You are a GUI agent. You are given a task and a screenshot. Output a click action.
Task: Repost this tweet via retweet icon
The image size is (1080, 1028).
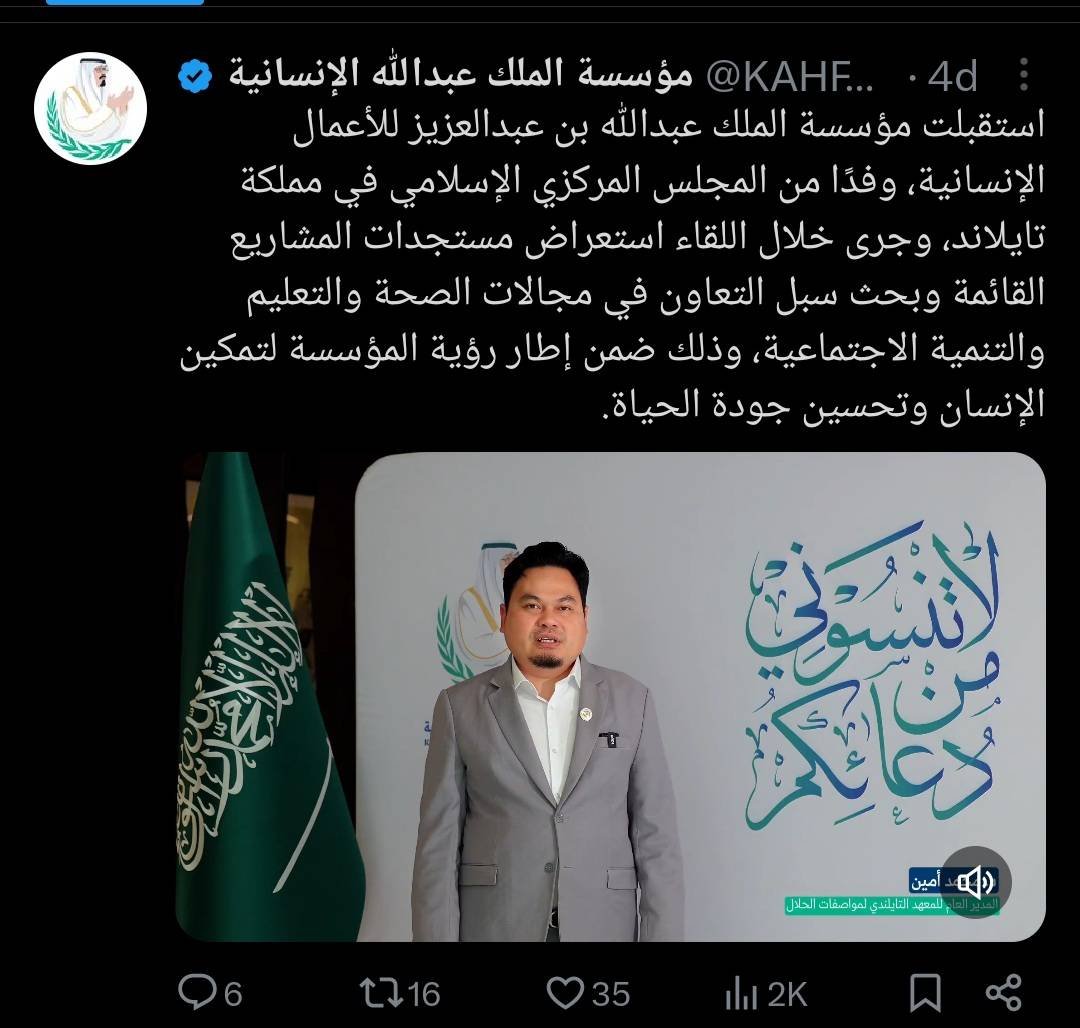tap(380, 993)
